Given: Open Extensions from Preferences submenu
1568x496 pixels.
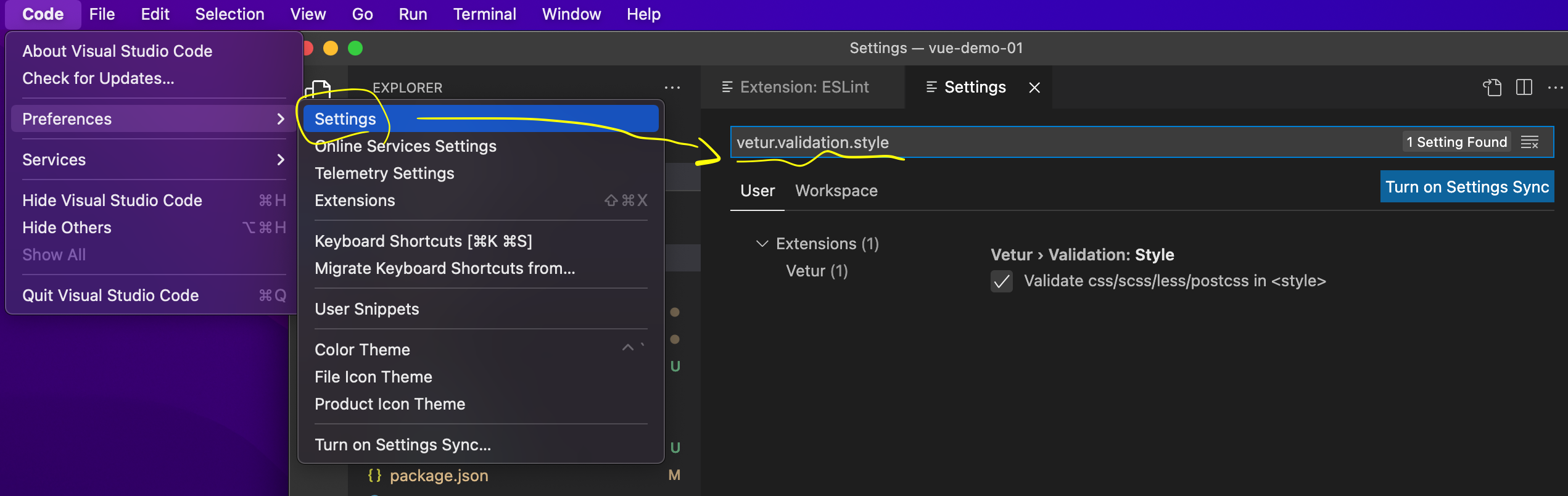Looking at the screenshot, I should (x=481, y=200).
